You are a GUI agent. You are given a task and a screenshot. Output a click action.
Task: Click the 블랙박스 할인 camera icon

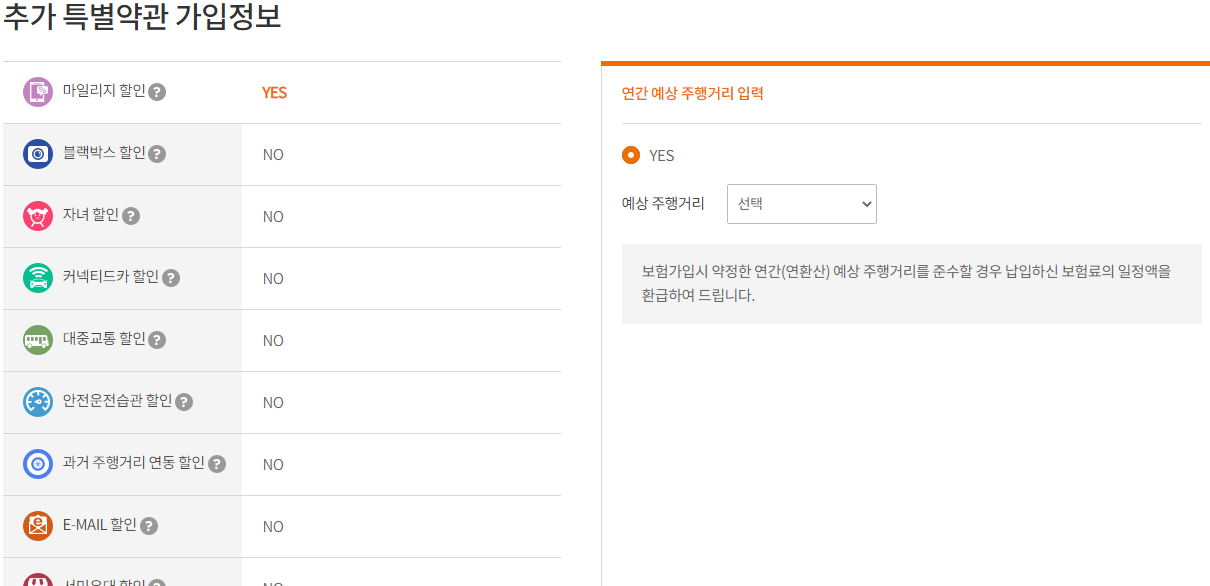(37, 154)
